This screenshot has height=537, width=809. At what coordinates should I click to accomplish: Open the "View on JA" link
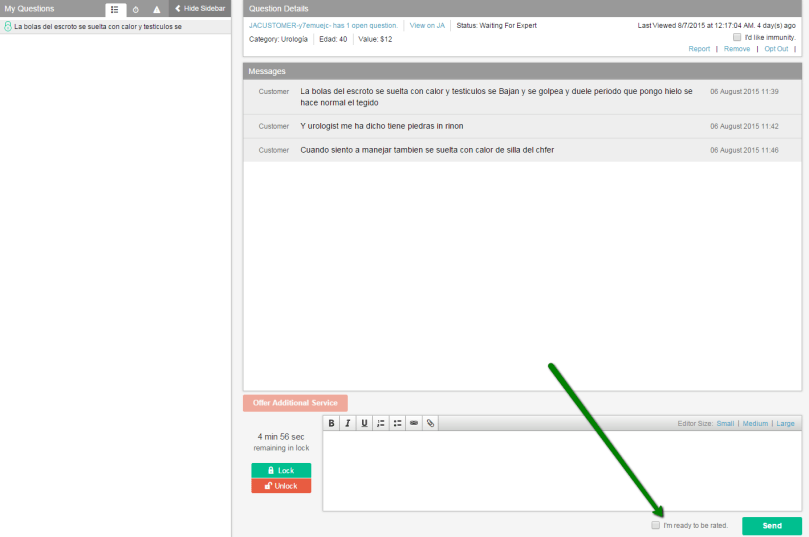tap(427, 24)
